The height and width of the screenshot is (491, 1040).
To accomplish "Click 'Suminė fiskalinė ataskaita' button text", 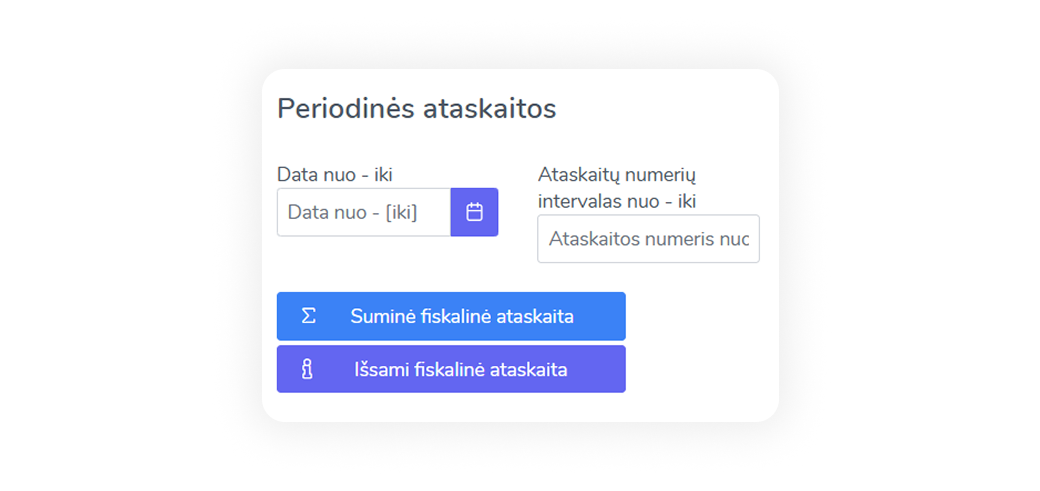I will [x=461, y=316].
